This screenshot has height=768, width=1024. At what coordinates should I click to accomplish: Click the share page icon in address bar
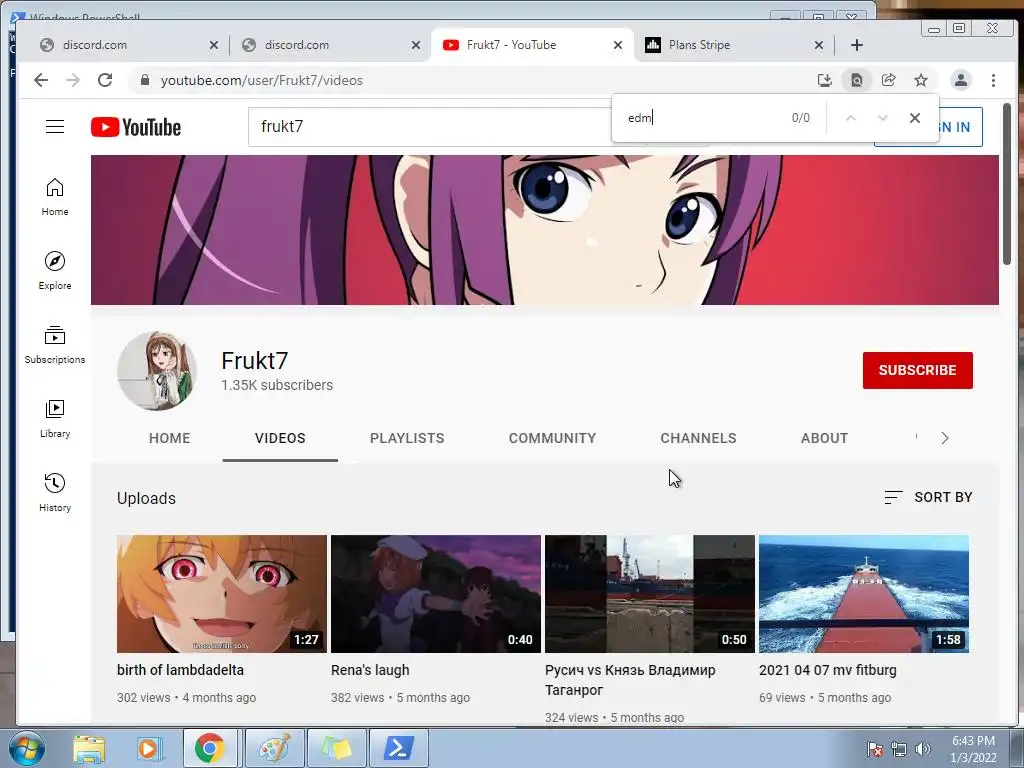(889, 80)
